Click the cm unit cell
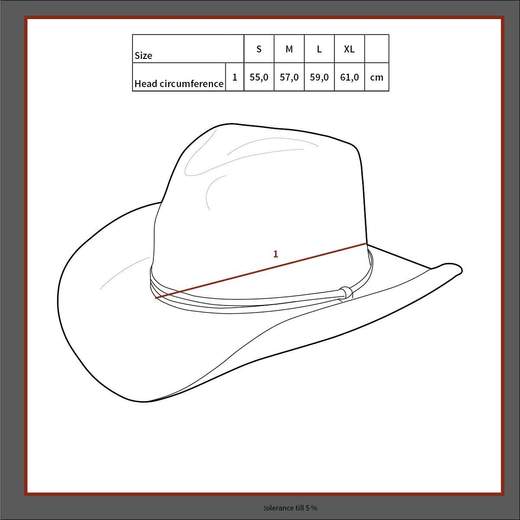The width and height of the screenshot is (520, 520). (377, 77)
